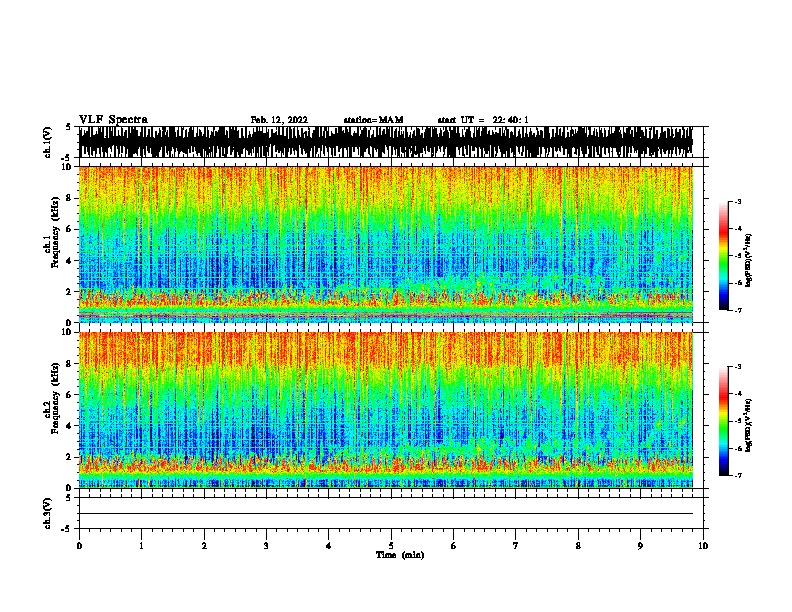The height and width of the screenshot is (612, 792).
Task: Click the ch.1 color scale log(PSD) unit label
Action: pos(749,260)
